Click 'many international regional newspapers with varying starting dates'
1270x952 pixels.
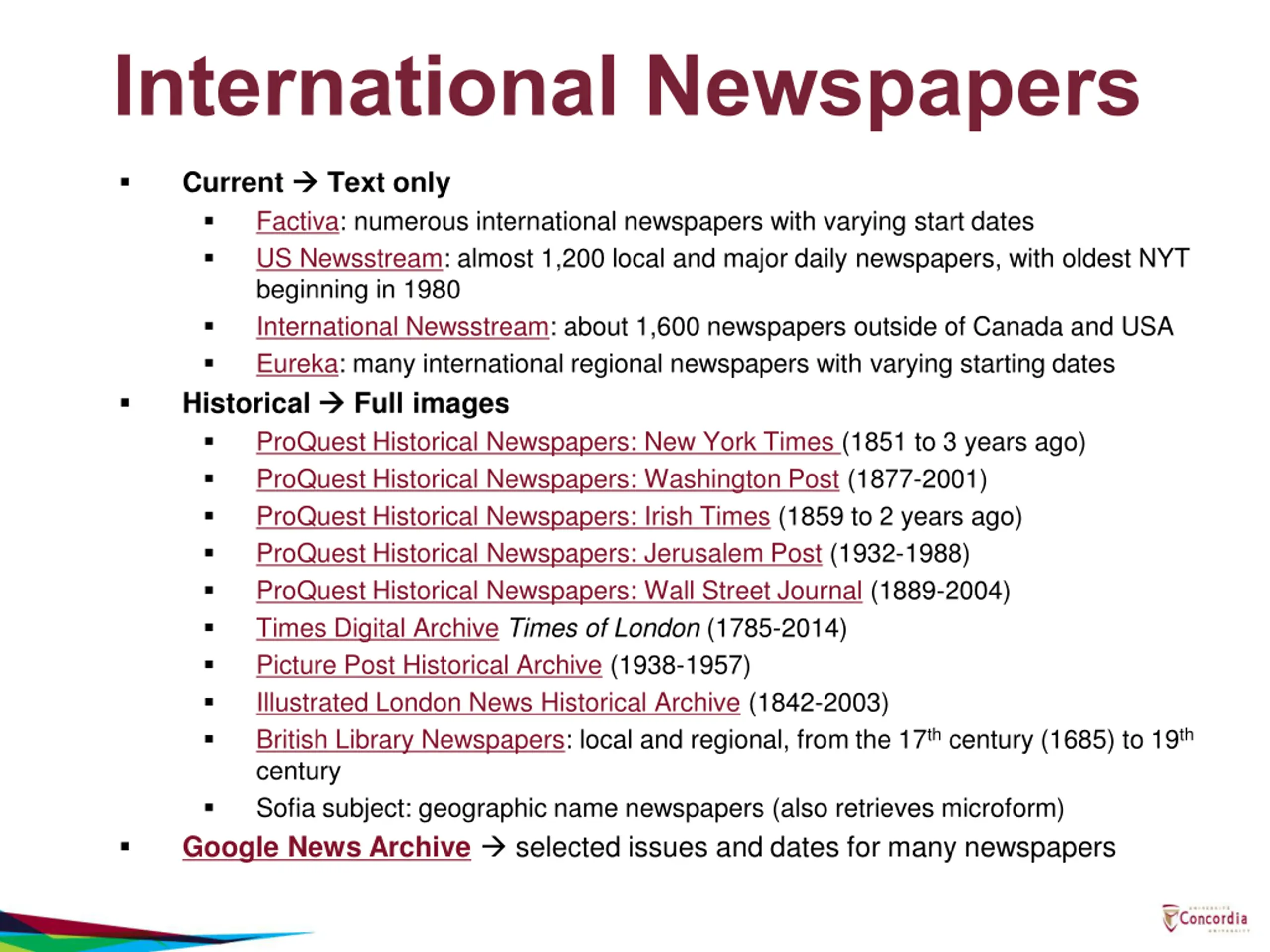[x=734, y=364]
